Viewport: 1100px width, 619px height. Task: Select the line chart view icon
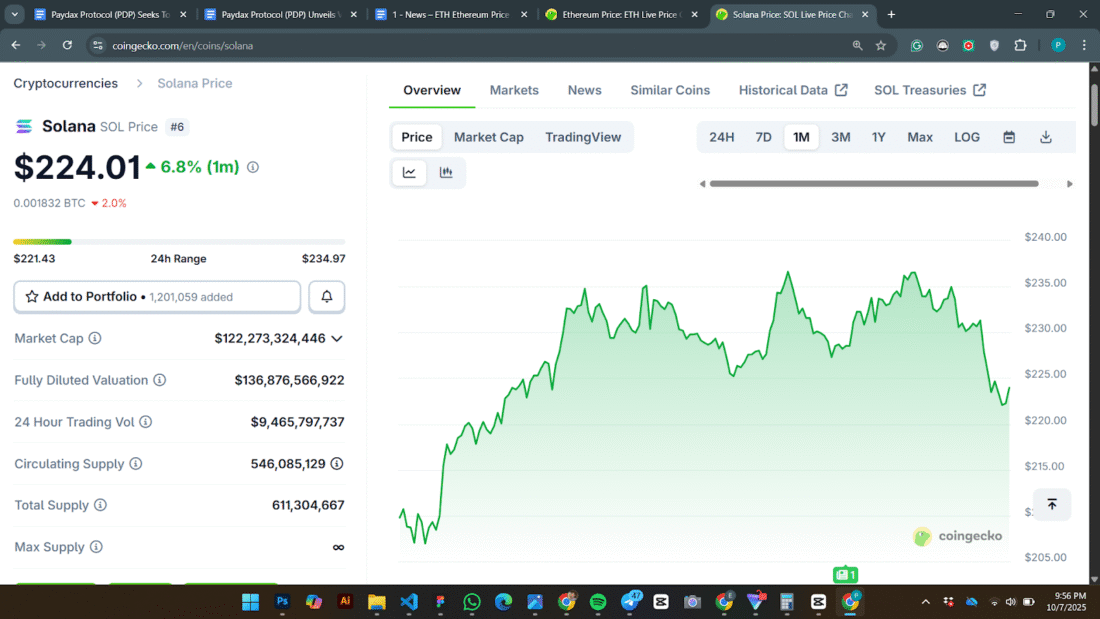click(x=409, y=173)
